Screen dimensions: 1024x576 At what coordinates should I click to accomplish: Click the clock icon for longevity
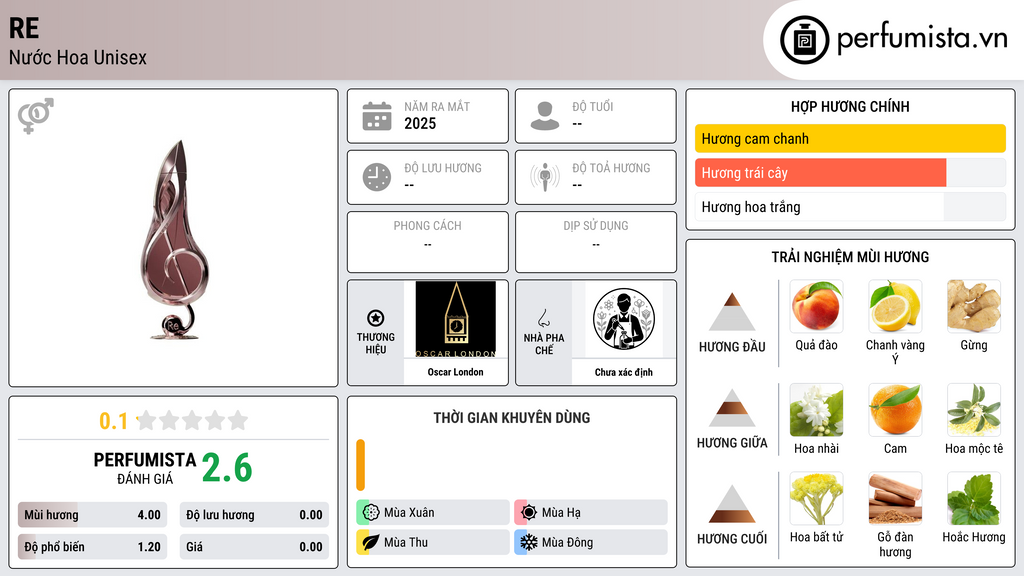[x=377, y=177]
